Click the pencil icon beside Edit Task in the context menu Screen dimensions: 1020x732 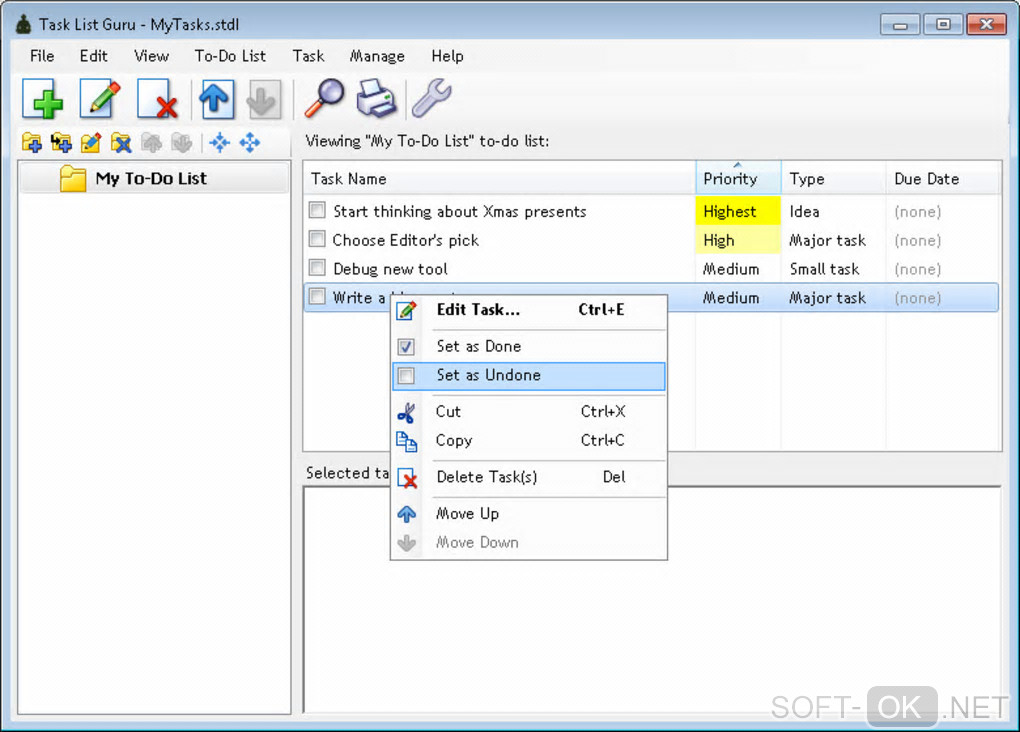[407, 310]
